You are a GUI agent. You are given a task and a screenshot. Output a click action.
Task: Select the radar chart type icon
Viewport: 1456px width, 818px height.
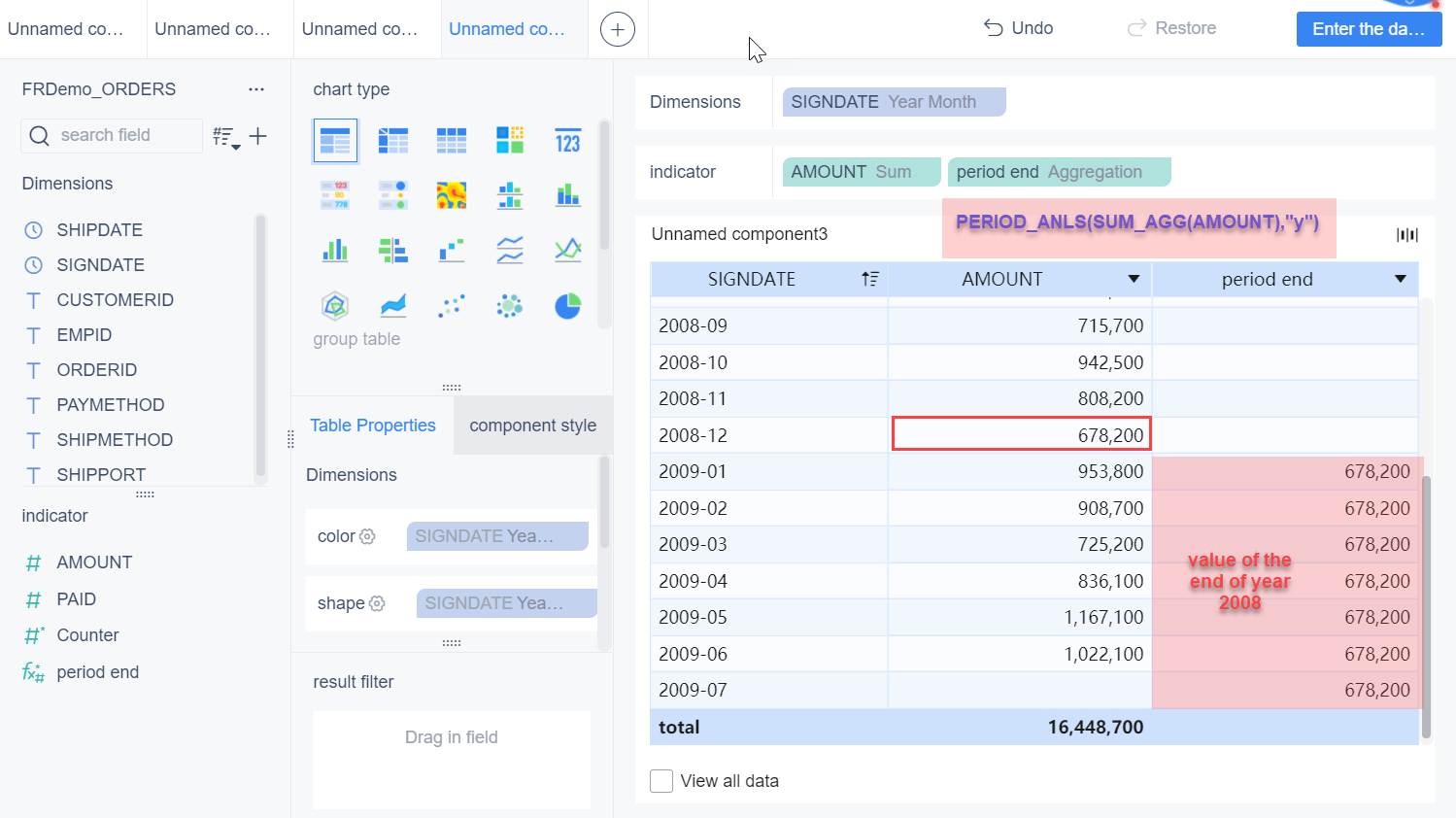[x=335, y=306]
